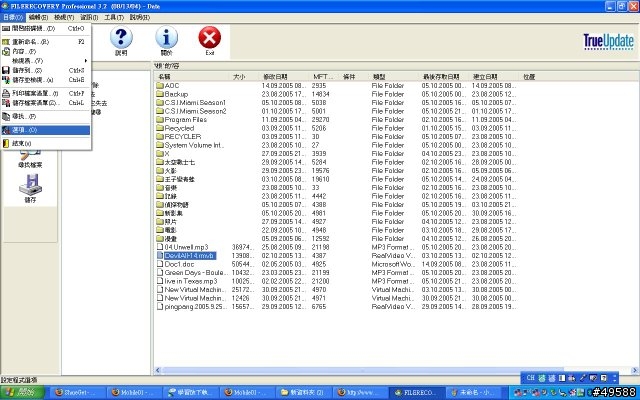Open the 編輯(E) menu
Viewport: 640px width, 400px height.
[x=38, y=17]
